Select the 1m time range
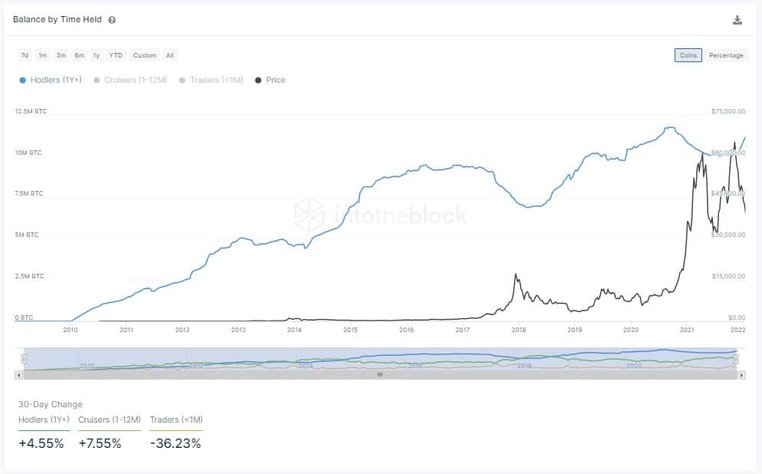 [43, 56]
